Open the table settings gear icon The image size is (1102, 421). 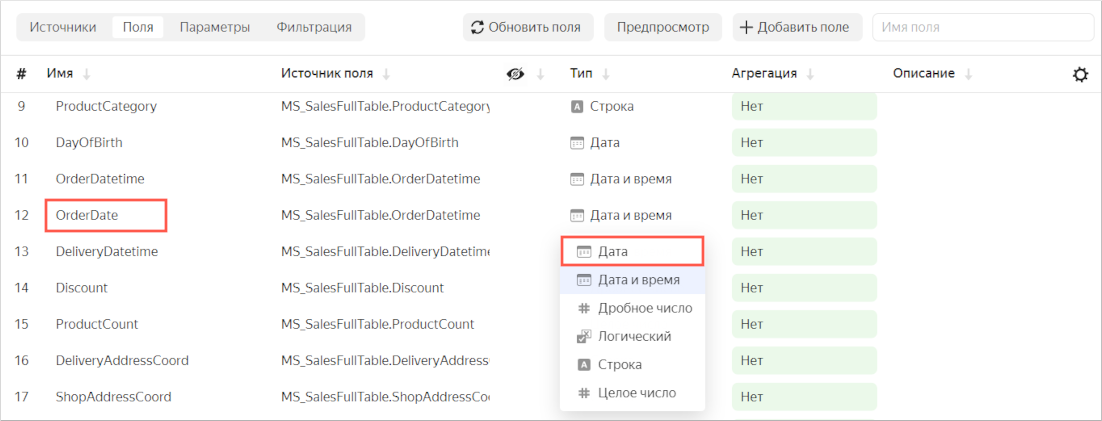[1080, 74]
